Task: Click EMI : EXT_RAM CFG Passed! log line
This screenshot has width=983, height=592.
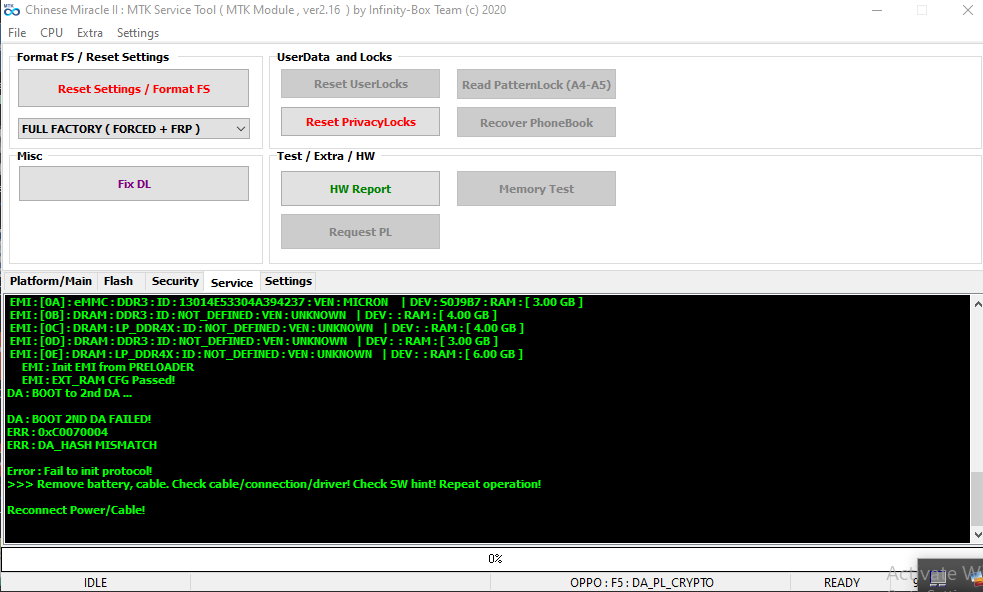Action: point(98,380)
